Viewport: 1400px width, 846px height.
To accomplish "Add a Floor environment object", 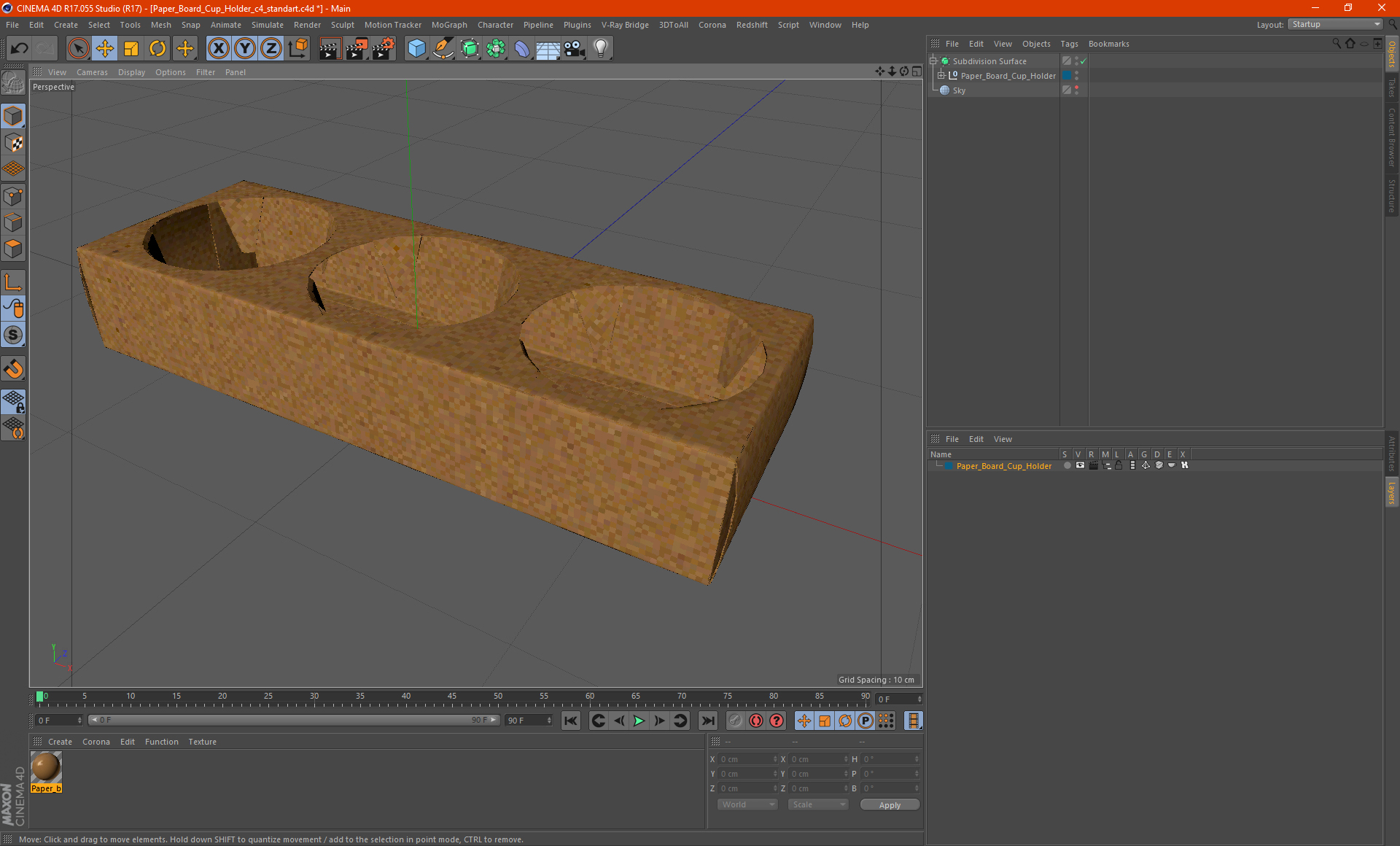I will (x=548, y=49).
